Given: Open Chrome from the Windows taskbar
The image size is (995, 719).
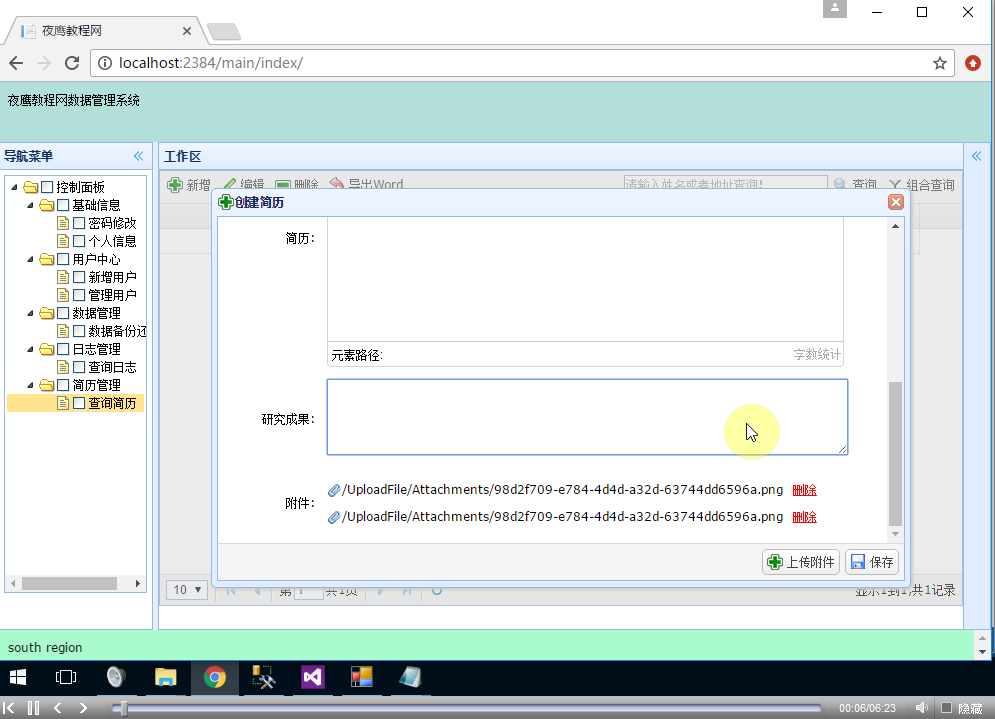Looking at the screenshot, I should [x=214, y=677].
